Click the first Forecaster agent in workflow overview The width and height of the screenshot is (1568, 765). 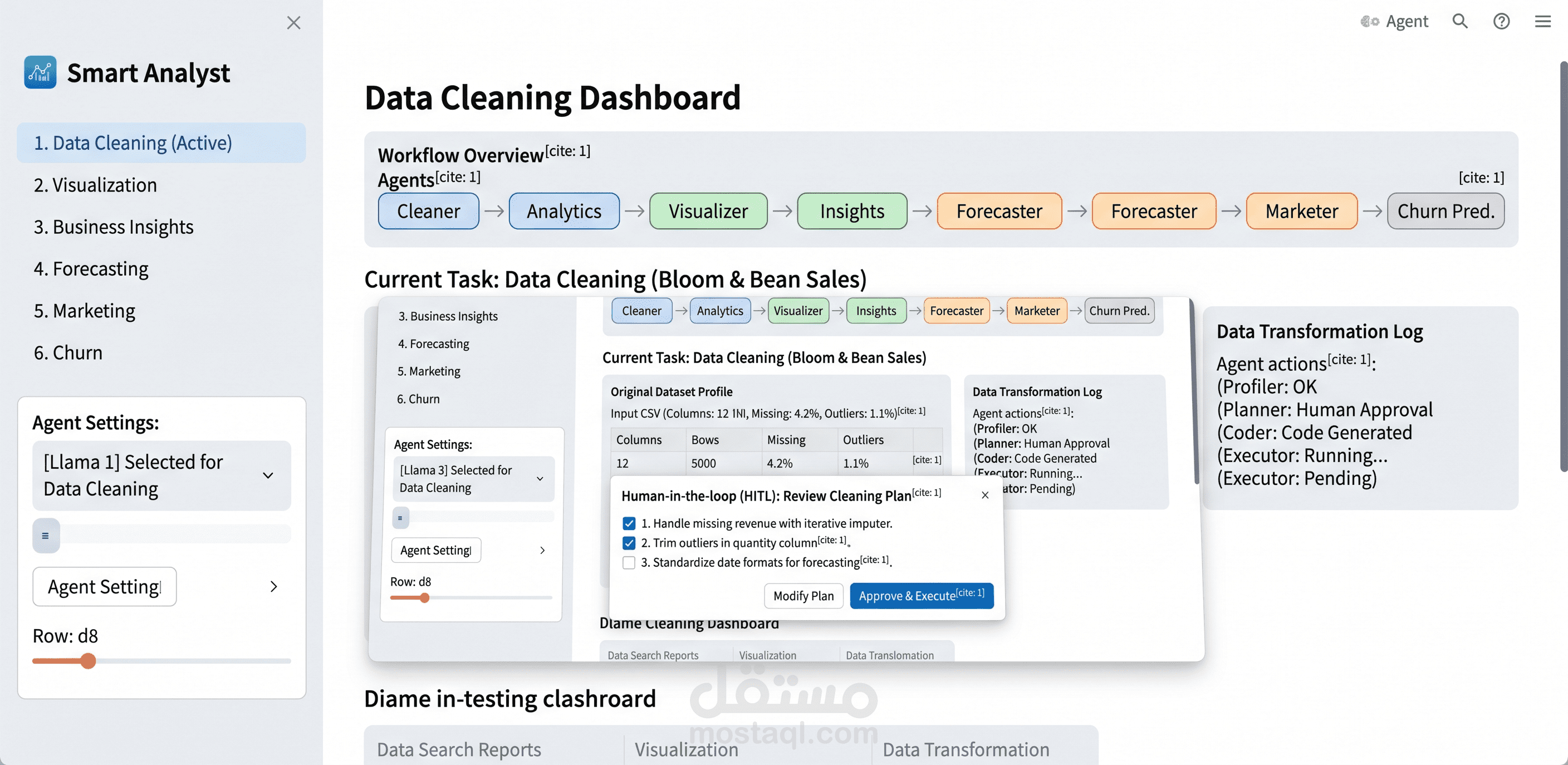pyautogui.click(x=999, y=211)
